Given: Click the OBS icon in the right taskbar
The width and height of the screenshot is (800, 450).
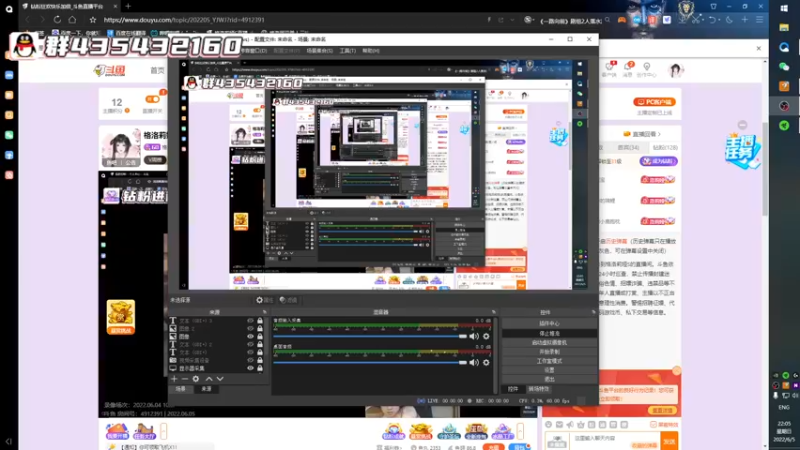Looking at the screenshot, I should point(784,106).
